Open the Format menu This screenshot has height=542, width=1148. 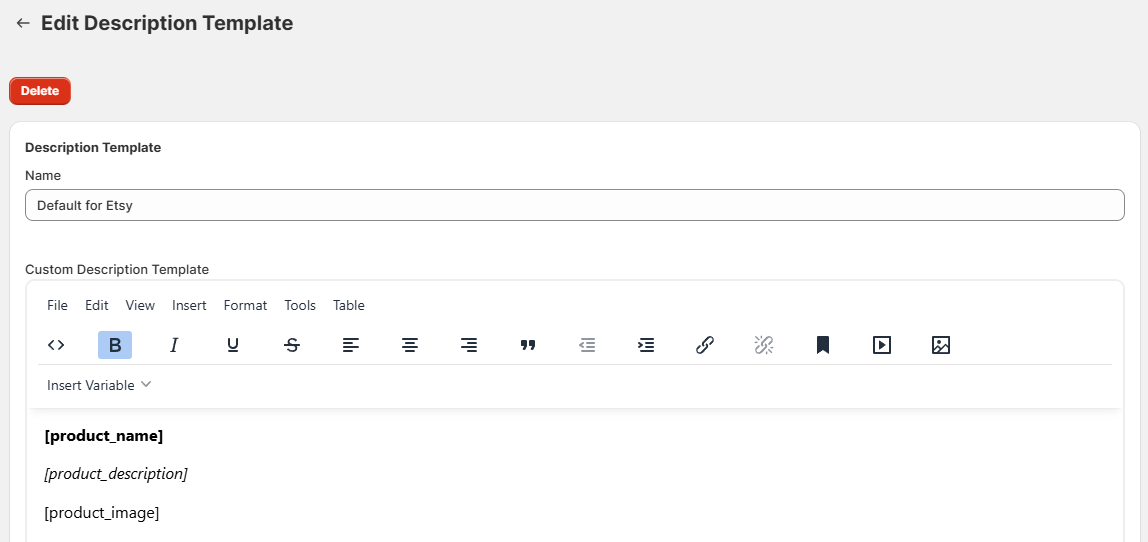point(245,305)
